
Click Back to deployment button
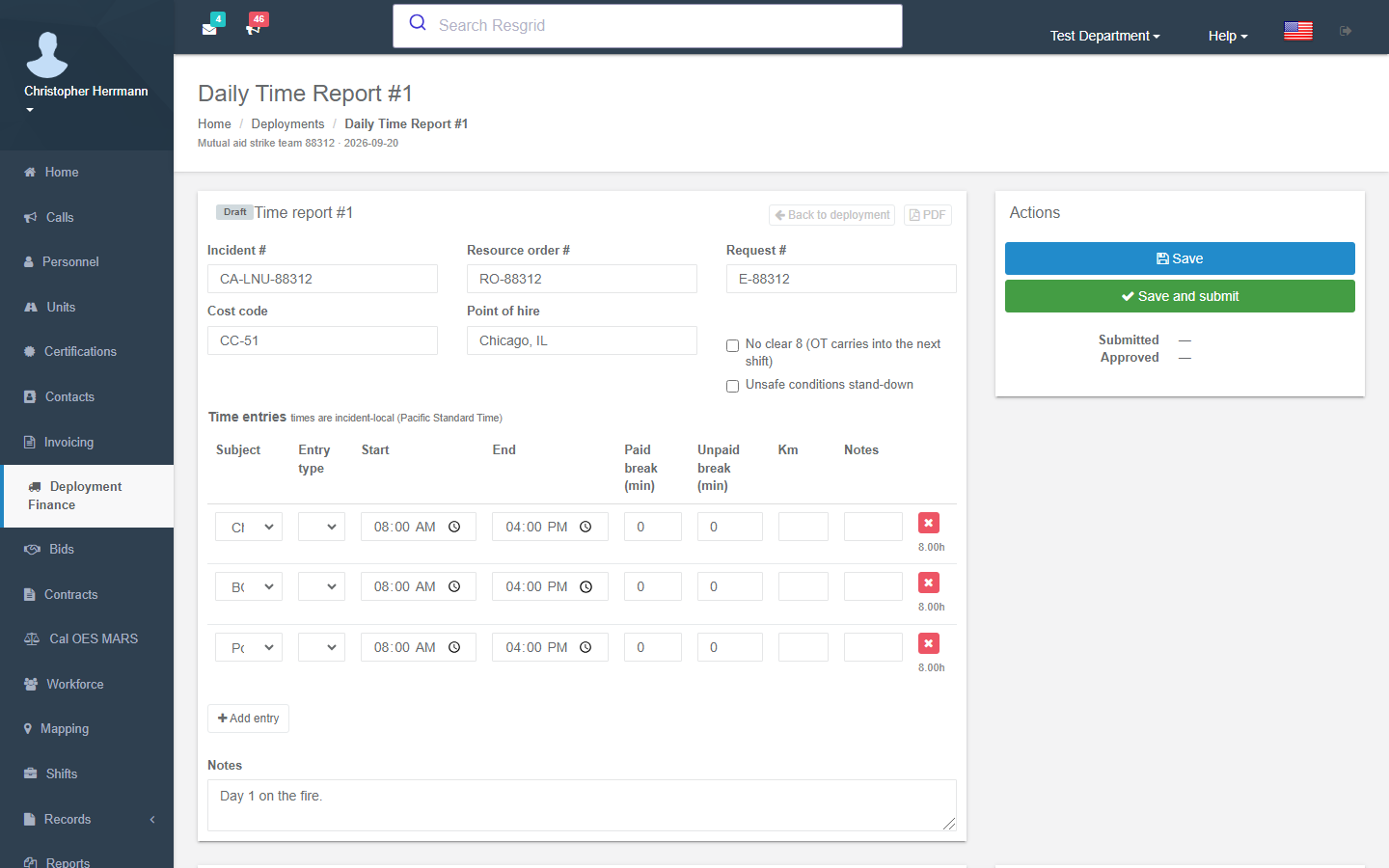point(831,215)
